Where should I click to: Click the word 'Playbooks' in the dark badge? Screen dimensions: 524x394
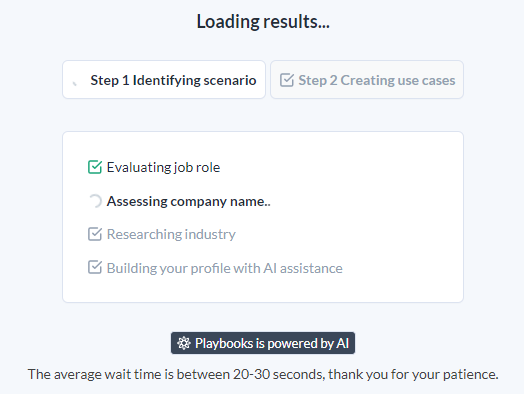click(224, 344)
